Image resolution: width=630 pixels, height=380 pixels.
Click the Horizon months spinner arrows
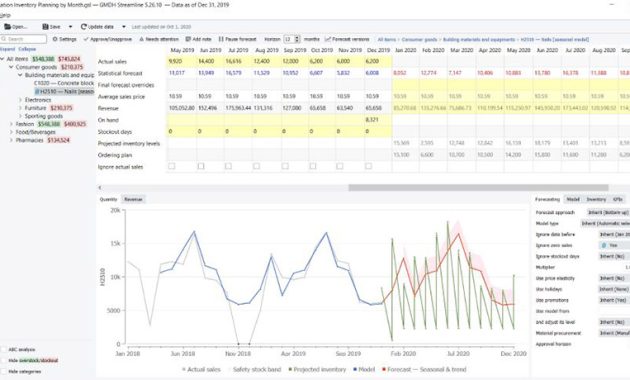(297, 39)
